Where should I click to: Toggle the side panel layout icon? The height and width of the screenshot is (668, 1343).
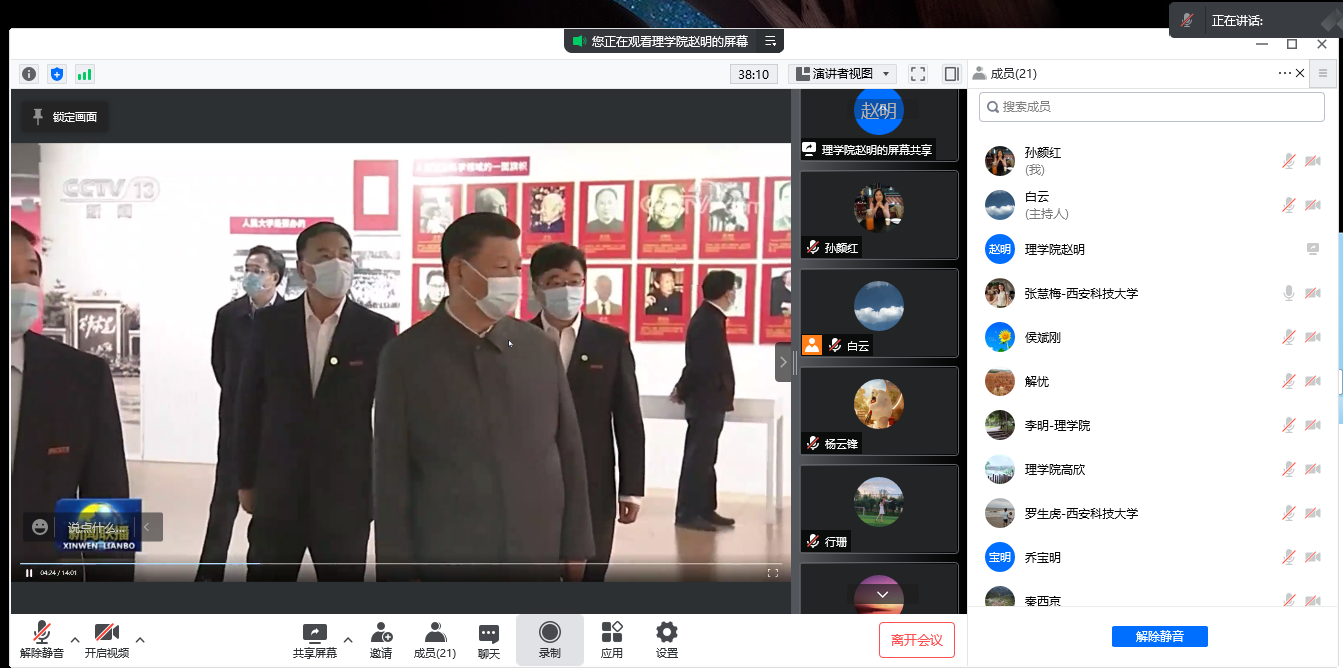pos(951,74)
